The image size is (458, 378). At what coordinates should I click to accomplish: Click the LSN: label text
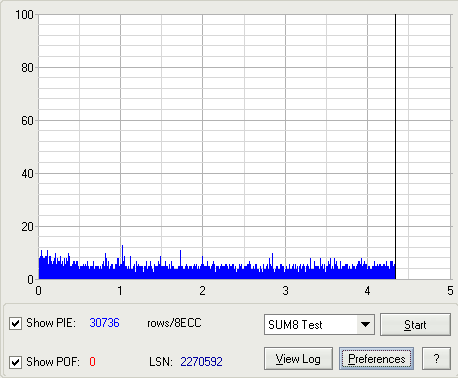click(161, 362)
